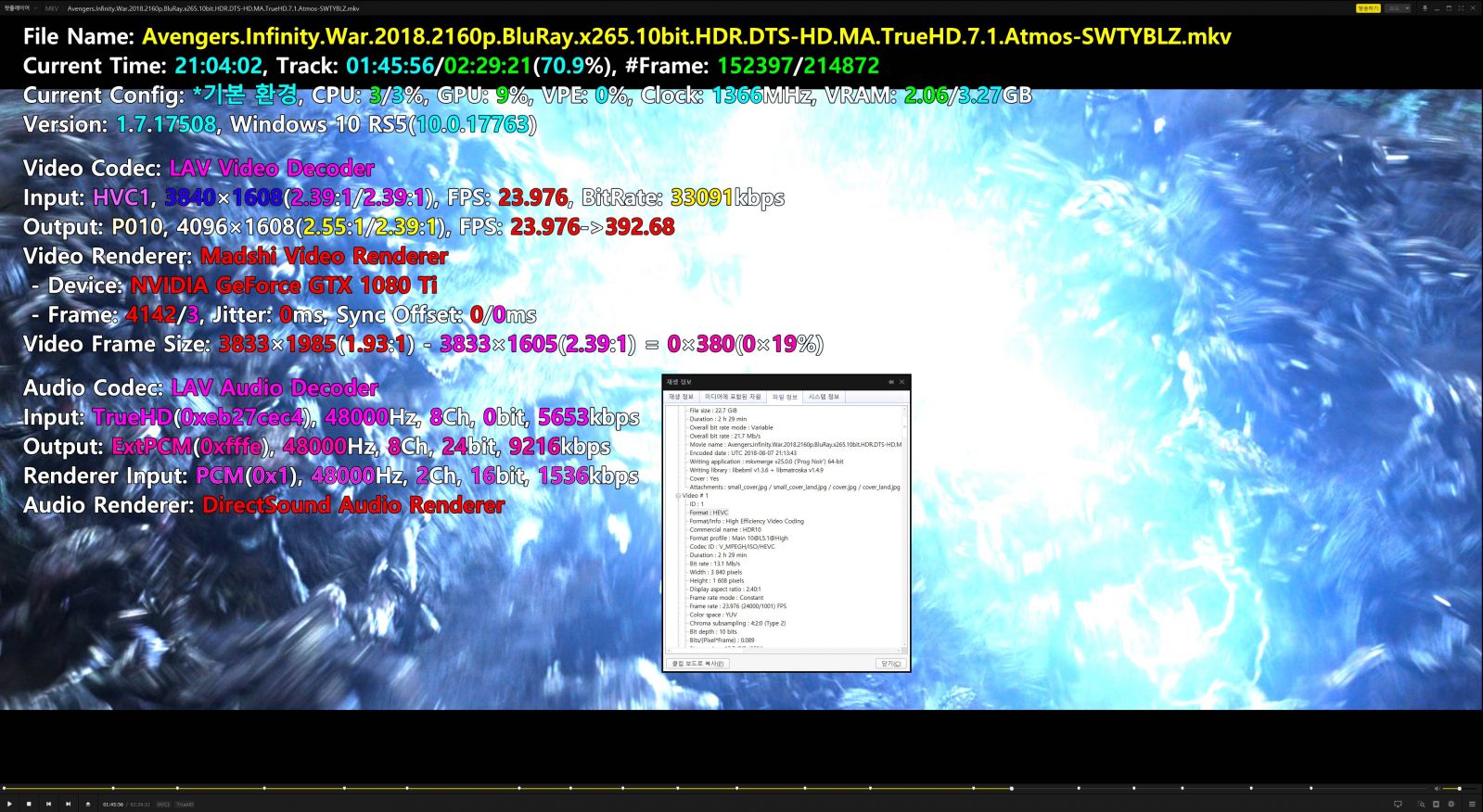Stop playback with the Stop button
1483x812 pixels.
[29, 804]
